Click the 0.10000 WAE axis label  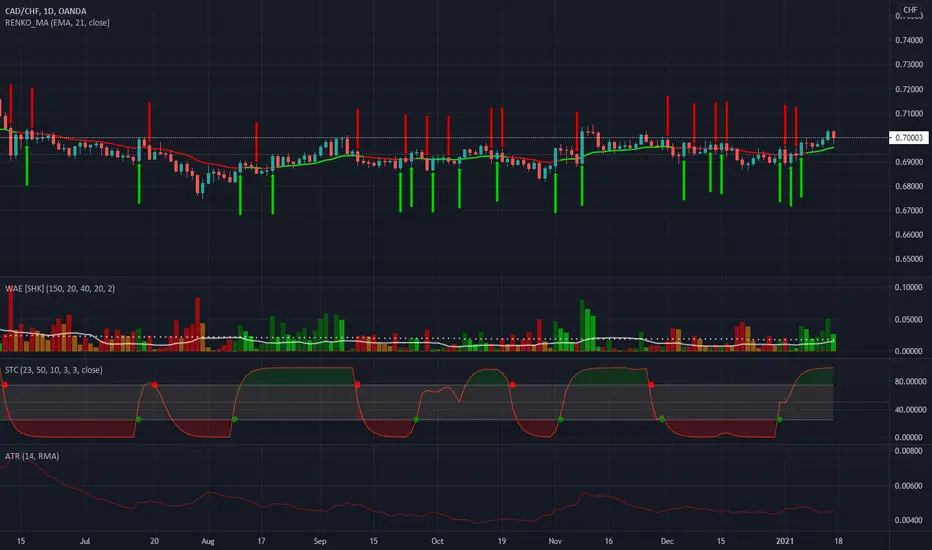coord(909,287)
